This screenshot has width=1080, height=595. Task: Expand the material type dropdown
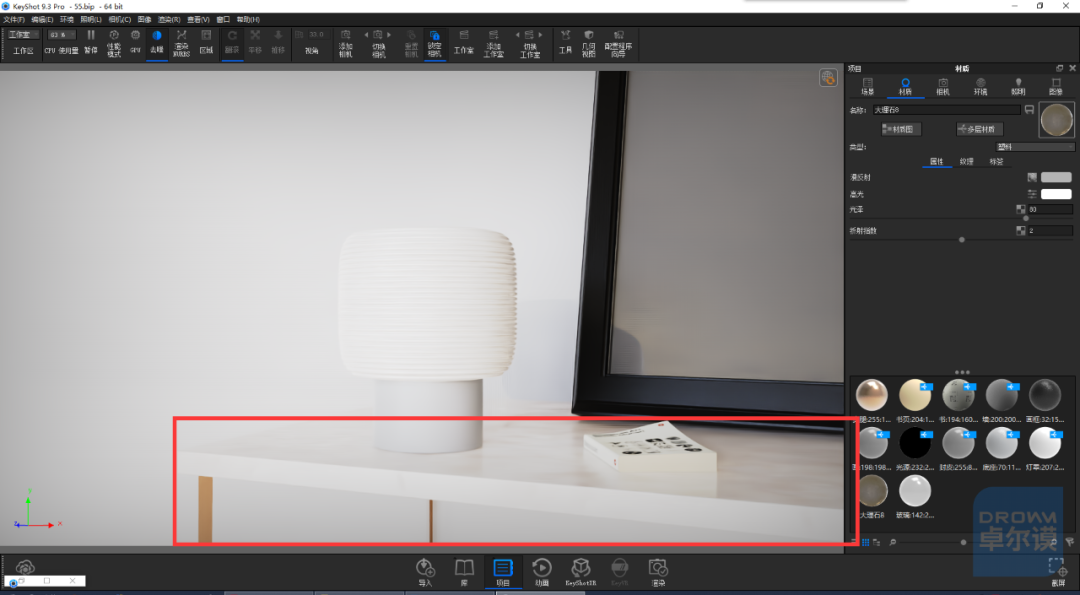(1035, 147)
